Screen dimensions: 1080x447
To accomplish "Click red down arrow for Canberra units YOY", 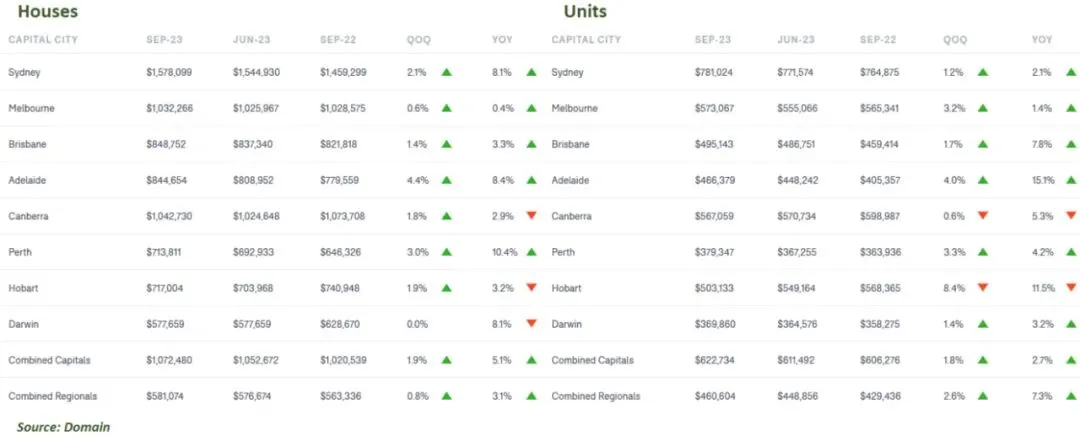I will [x=1071, y=216].
